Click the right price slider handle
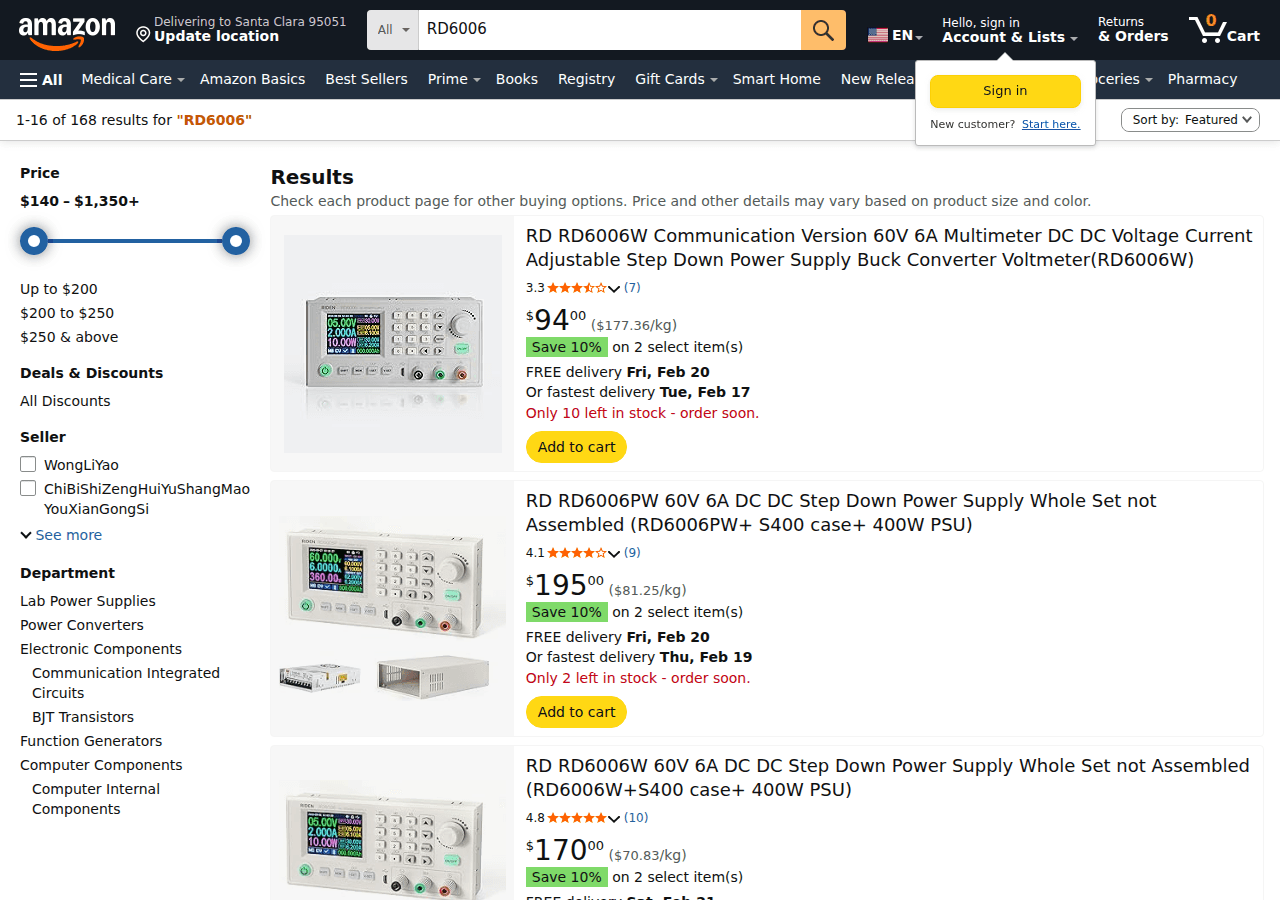Image resolution: width=1280 pixels, height=900 pixels. tap(236, 241)
